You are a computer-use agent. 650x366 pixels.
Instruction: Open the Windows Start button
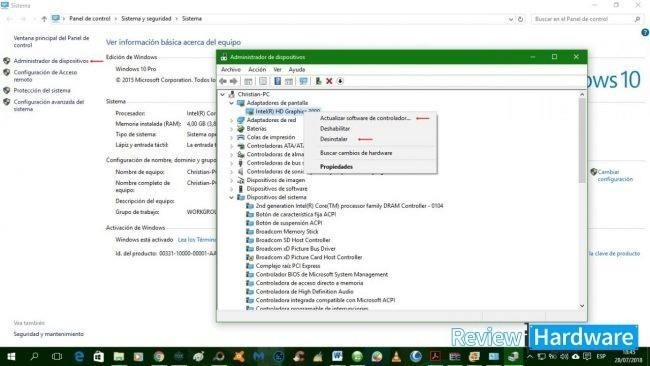pos(11,356)
